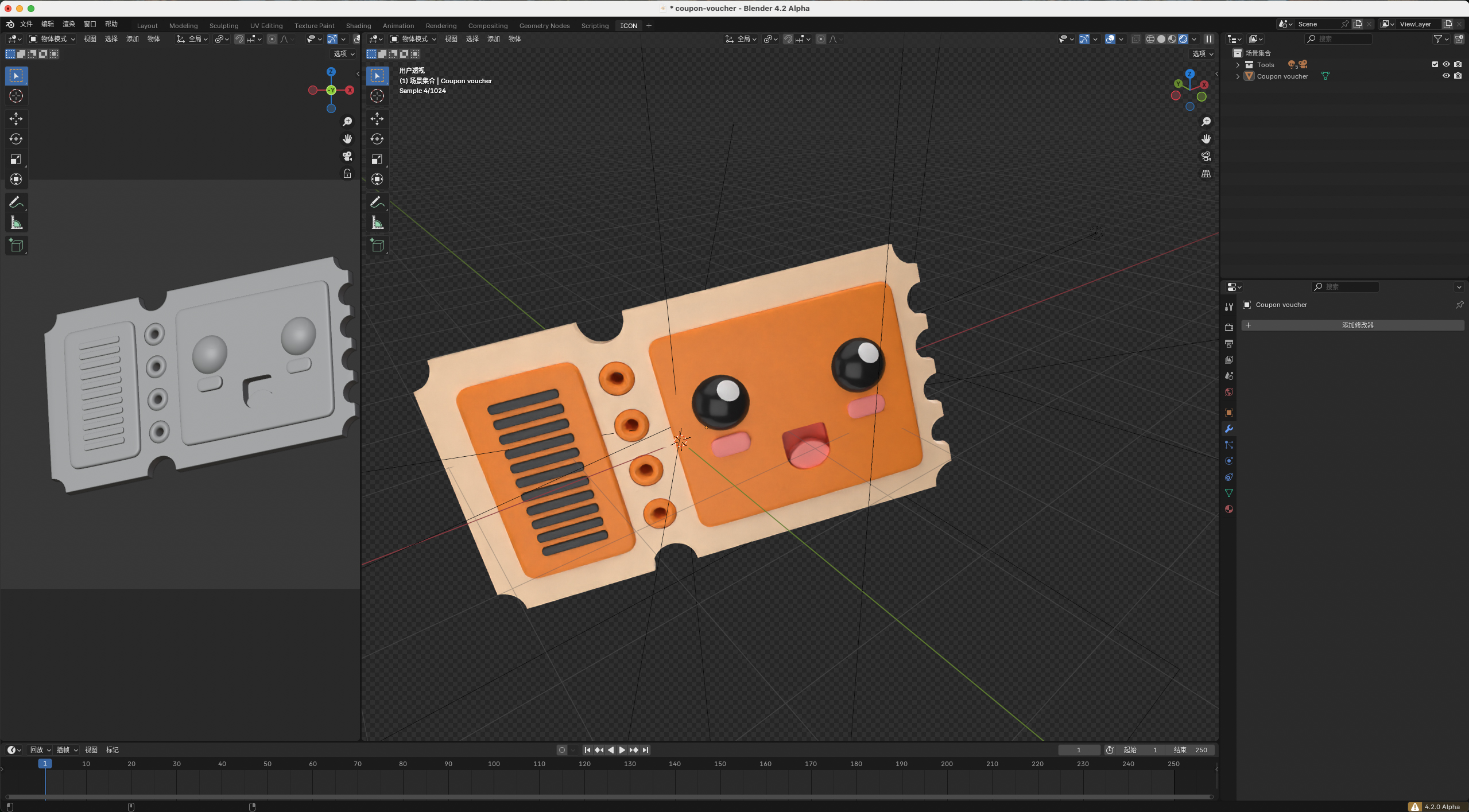Open the World properties tab

pyautogui.click(x=1229, y=392)
